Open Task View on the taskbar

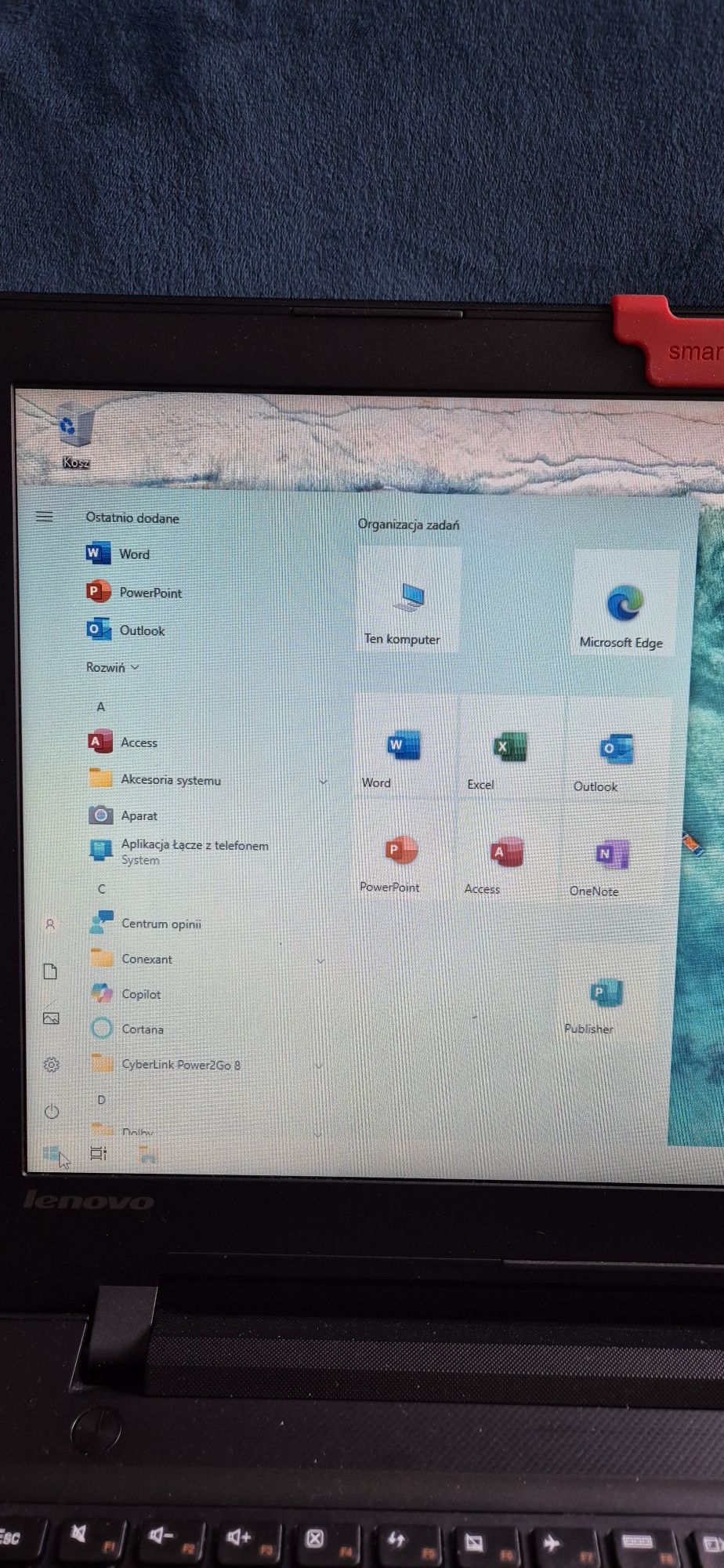click(x=99, y=1153)
